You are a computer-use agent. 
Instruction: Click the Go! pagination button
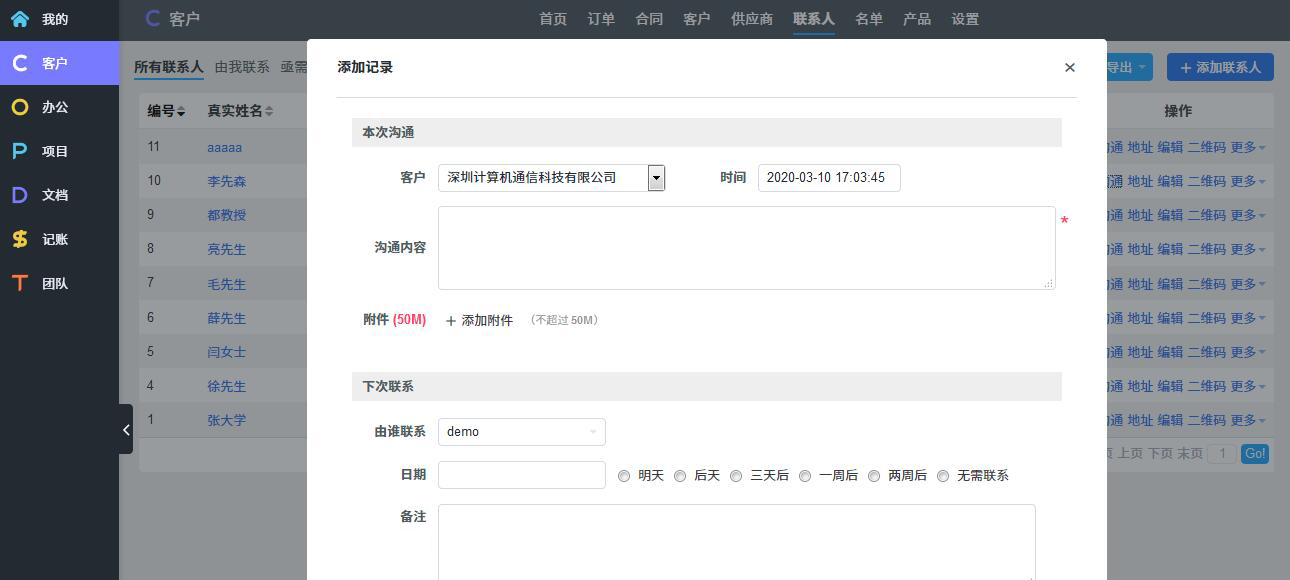[1255, 454]
